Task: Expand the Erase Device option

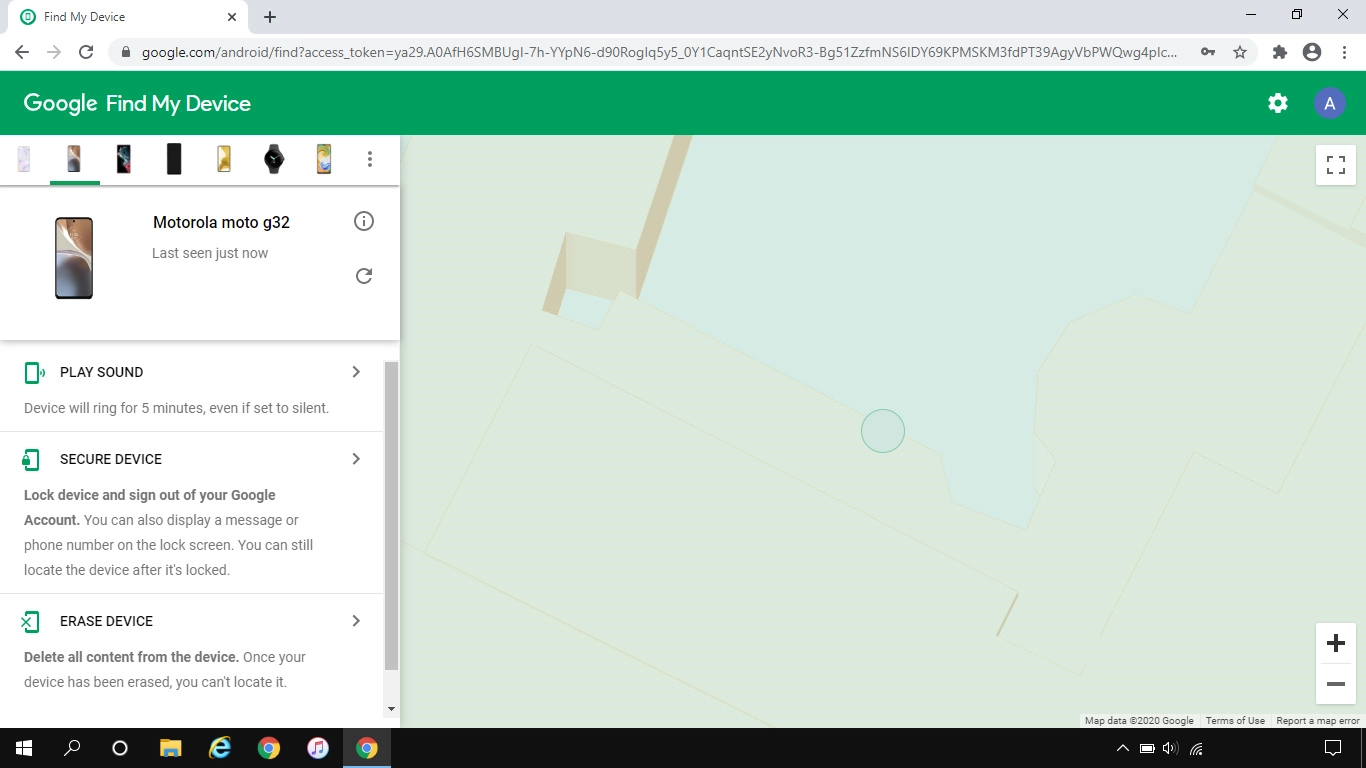Action: point(355,621)
